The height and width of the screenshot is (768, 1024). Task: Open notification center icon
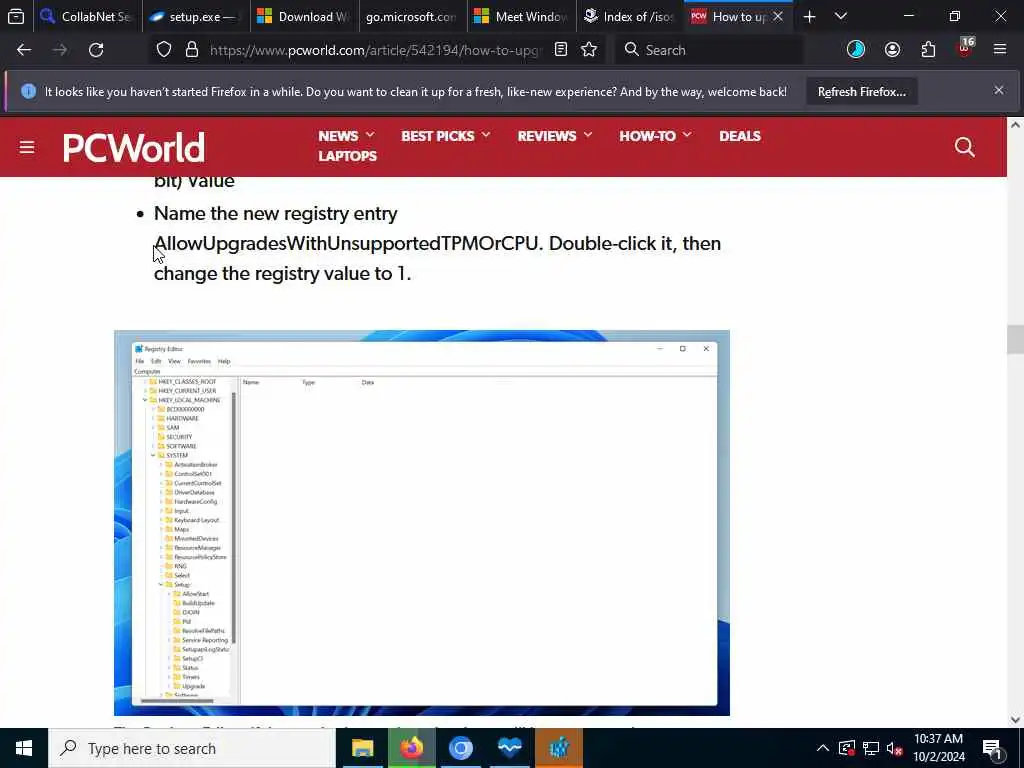[x=992, y=748]
